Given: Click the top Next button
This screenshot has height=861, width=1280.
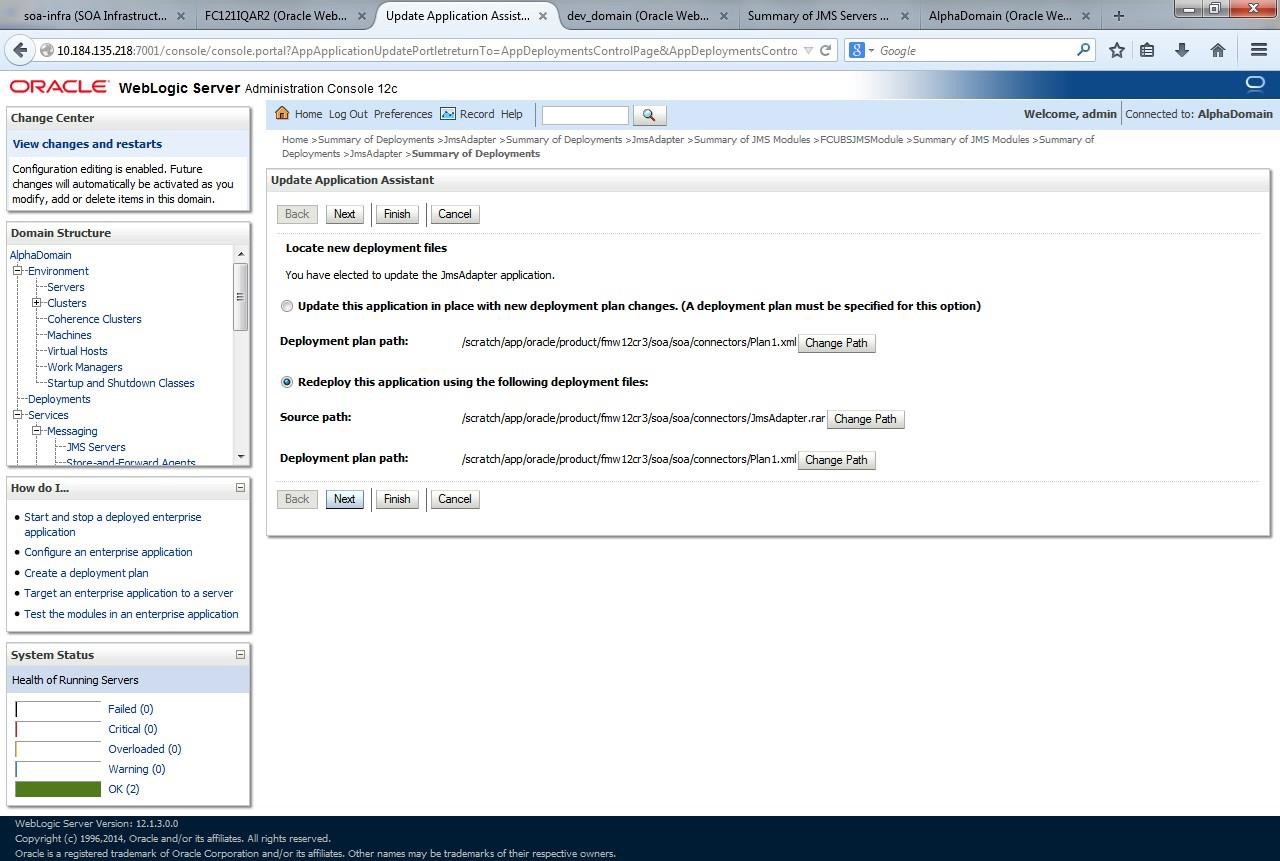Looking at the screenshot, I should 344,214.
